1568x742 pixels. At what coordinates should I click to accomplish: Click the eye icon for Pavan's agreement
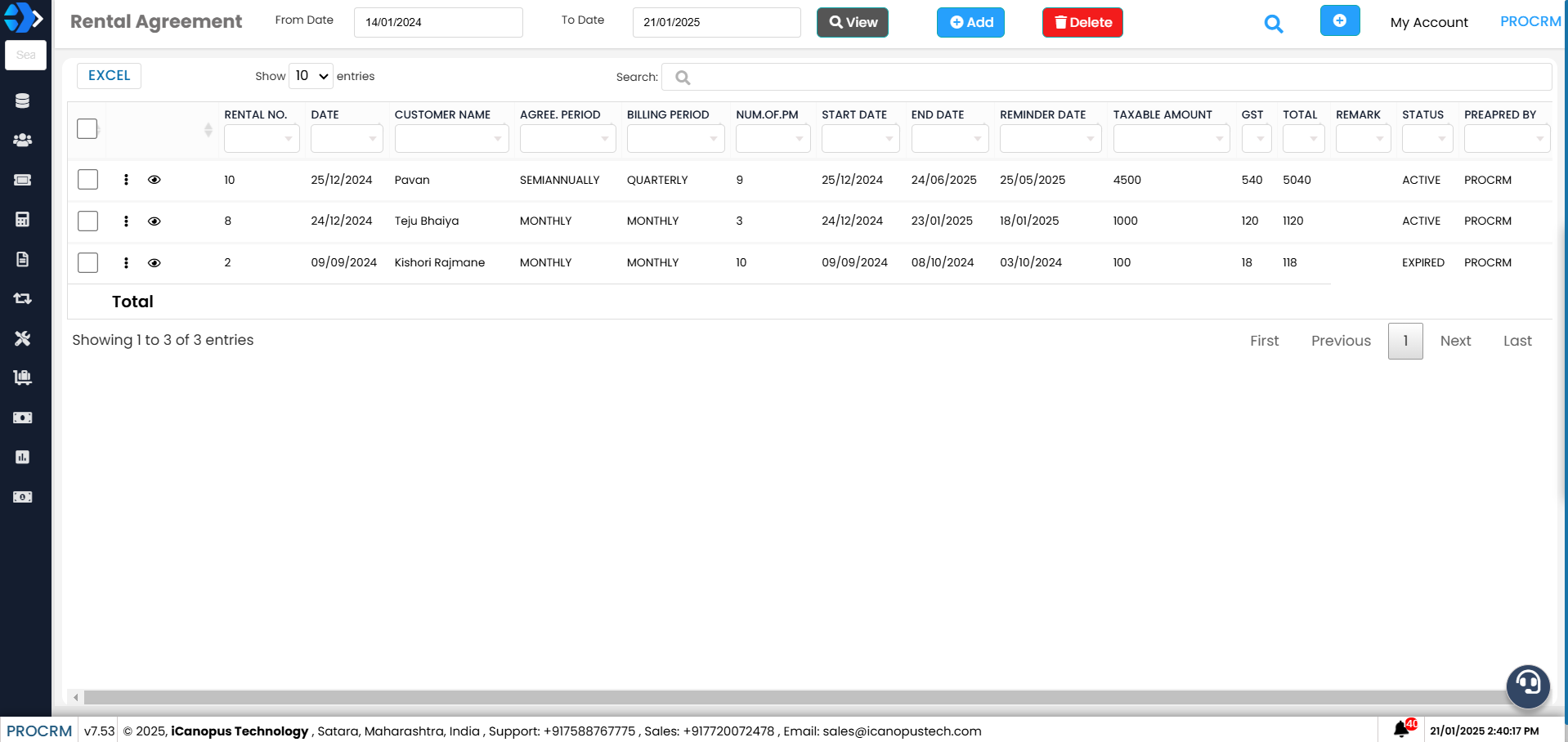(154, 180)
